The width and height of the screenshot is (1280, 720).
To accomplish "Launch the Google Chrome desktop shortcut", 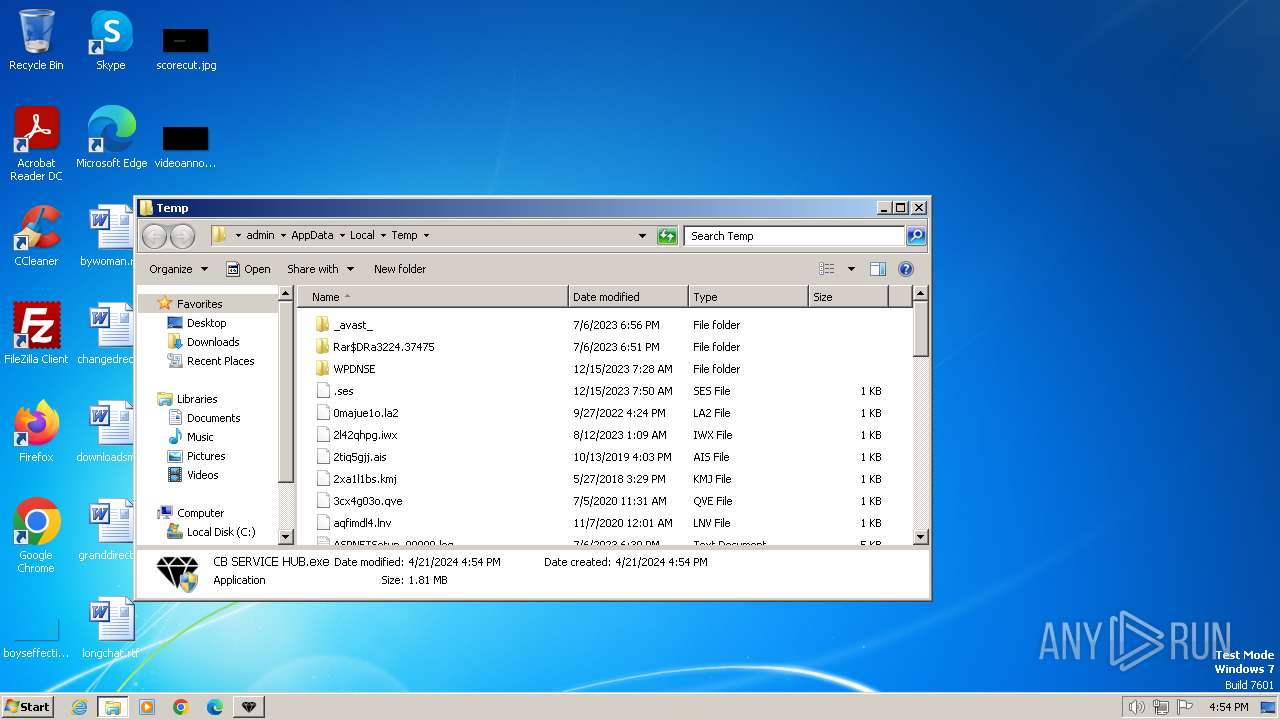I will (36, 536).
